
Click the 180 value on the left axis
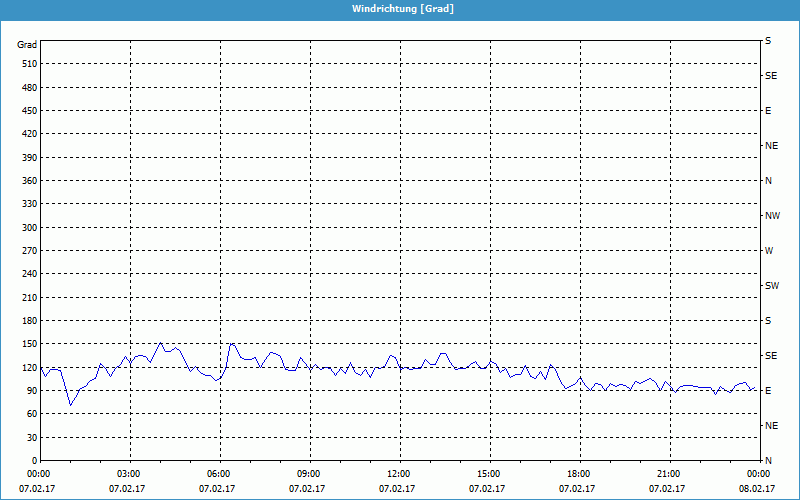coord(28,321)
